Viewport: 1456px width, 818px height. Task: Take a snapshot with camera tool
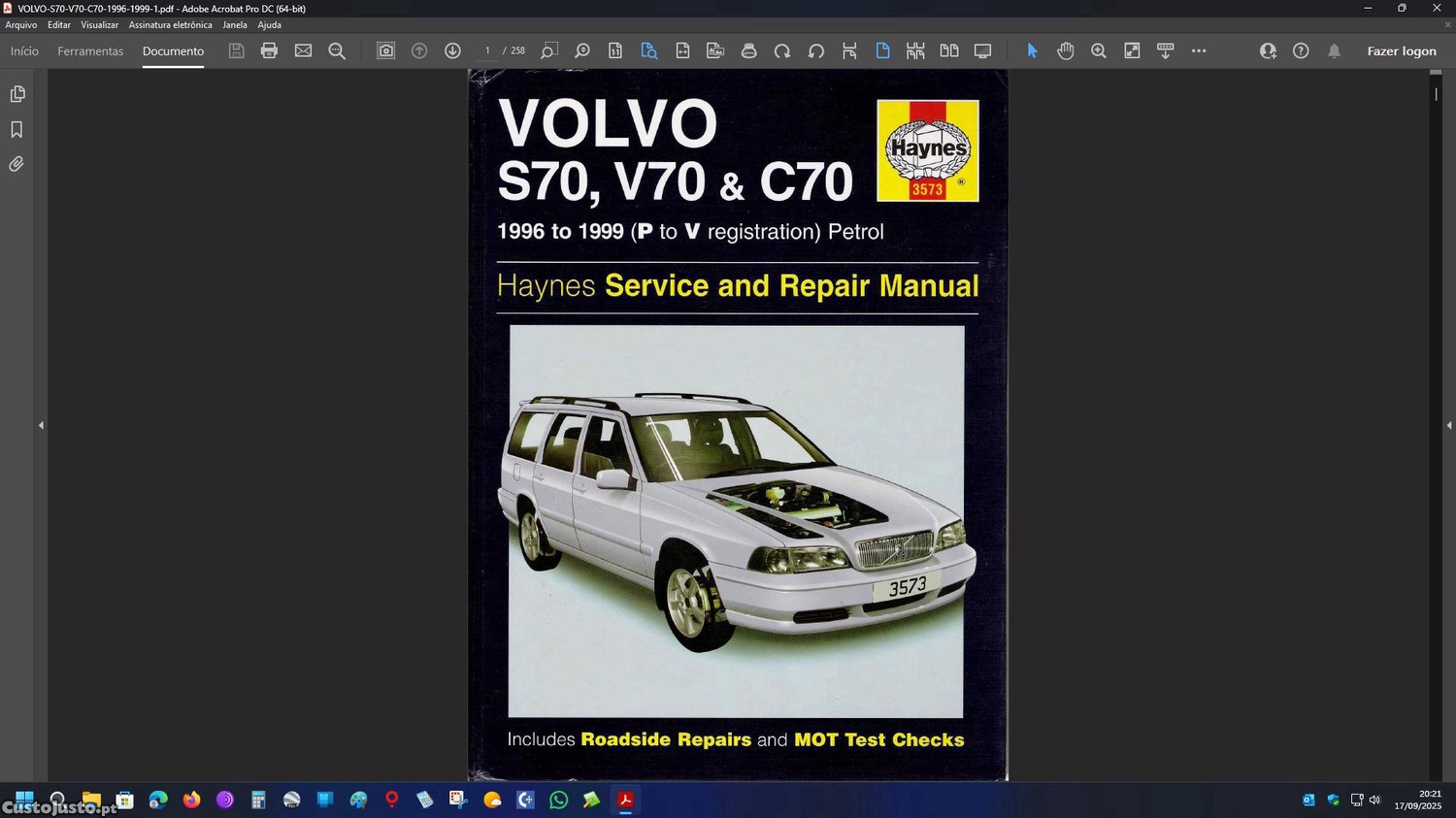(x=385, y=51)
